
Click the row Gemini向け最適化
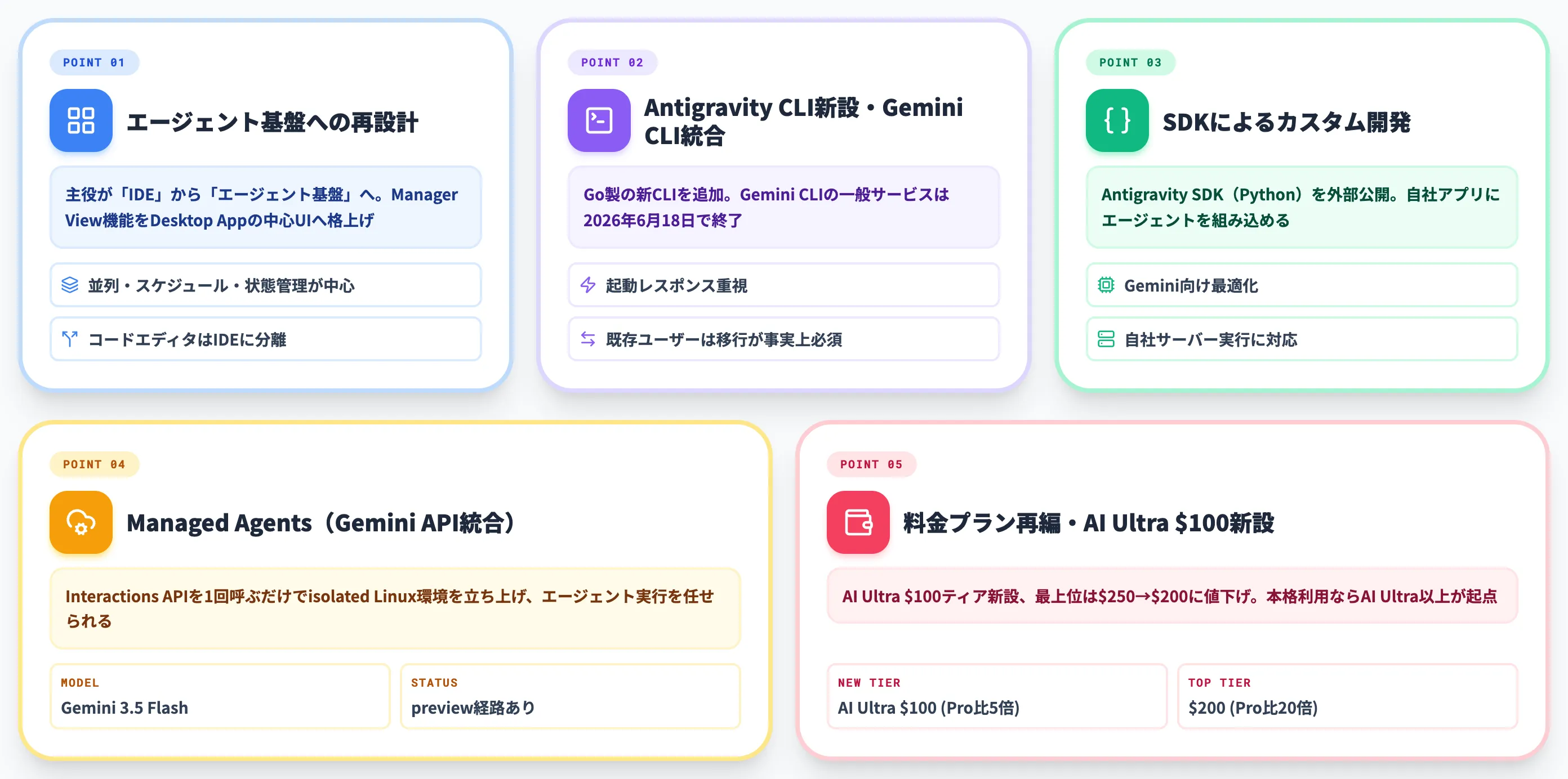point(1302,285)
